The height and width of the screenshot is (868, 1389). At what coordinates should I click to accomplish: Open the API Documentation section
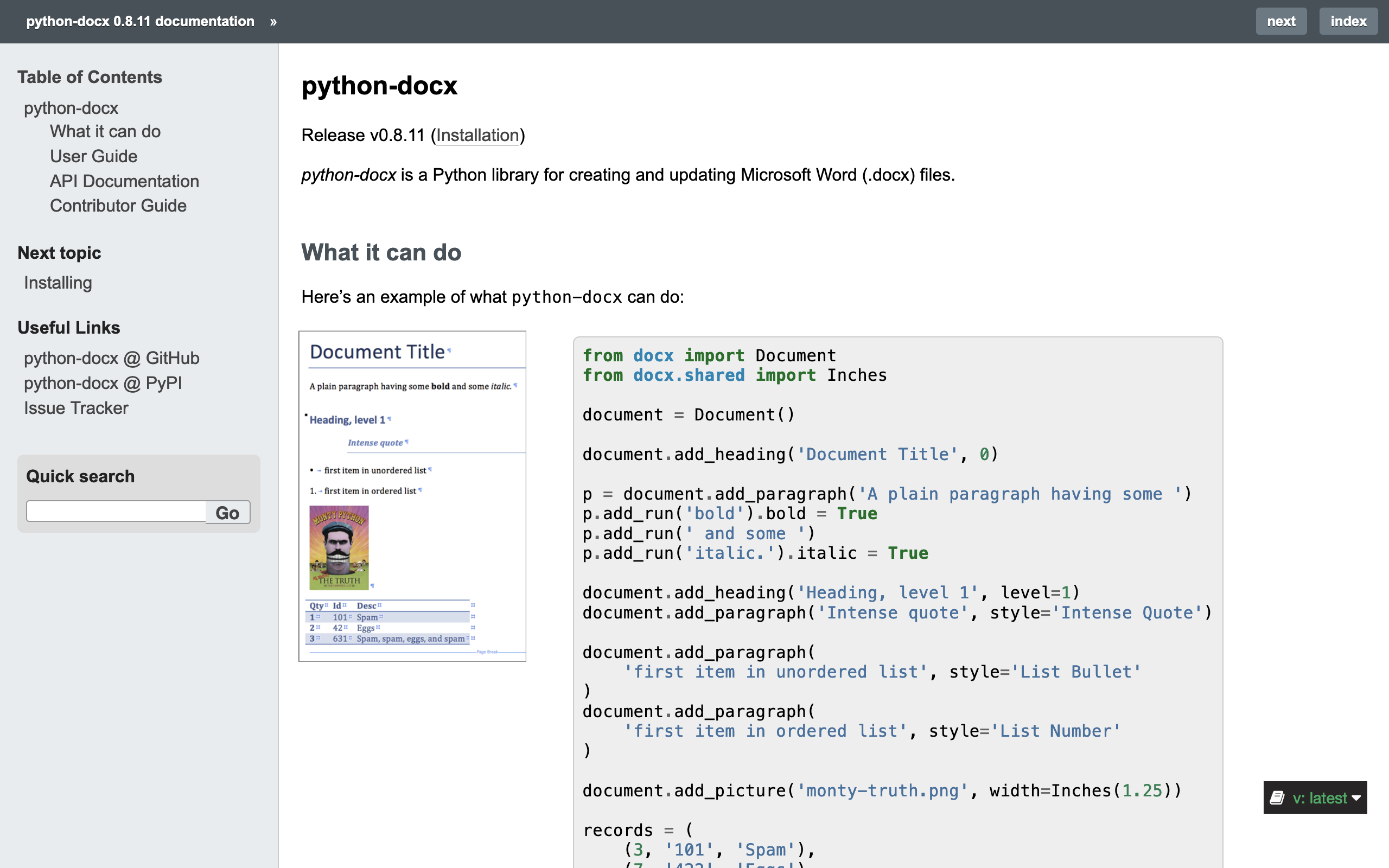(124, 181)
